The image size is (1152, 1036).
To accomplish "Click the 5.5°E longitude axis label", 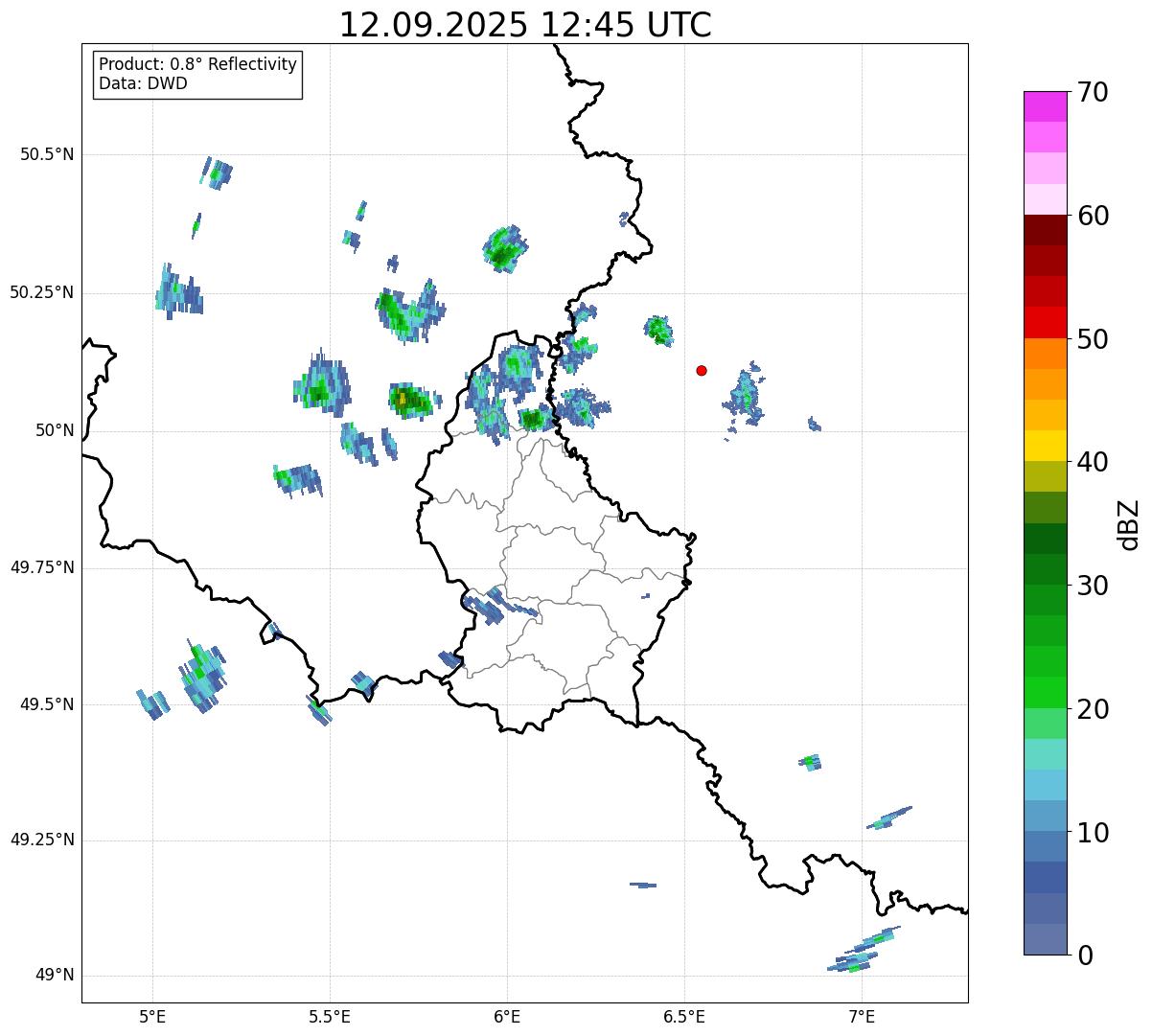I will point(330,1016).
